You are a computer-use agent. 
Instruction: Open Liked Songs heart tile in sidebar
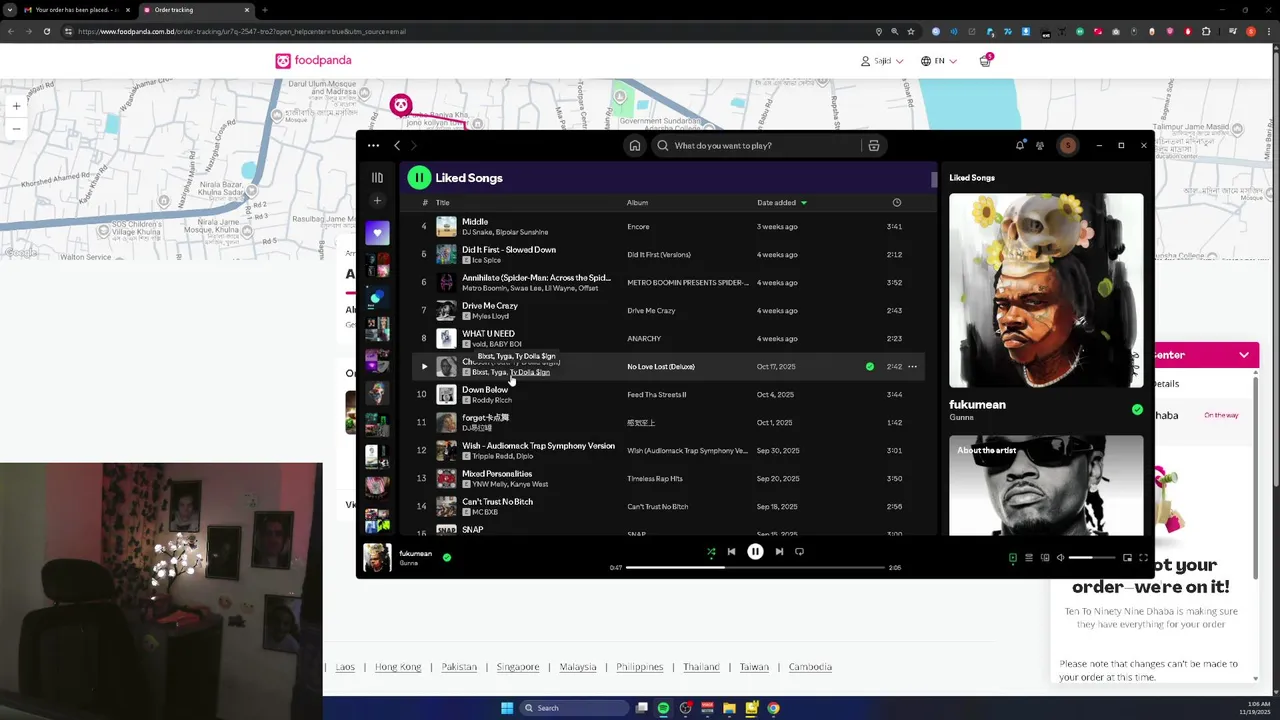click(x=377, y=233)
